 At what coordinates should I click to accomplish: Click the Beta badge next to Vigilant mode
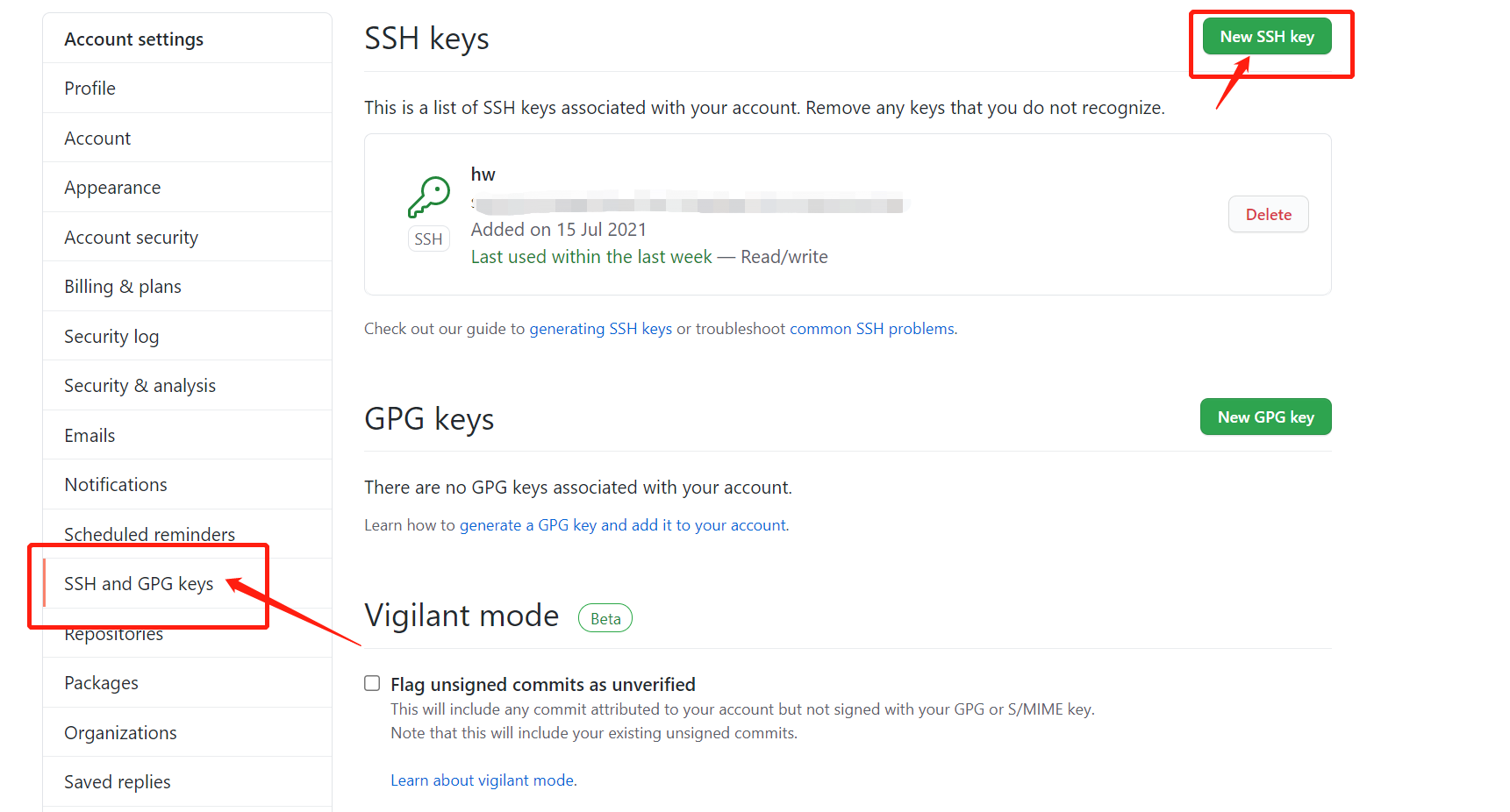[605, 618]
